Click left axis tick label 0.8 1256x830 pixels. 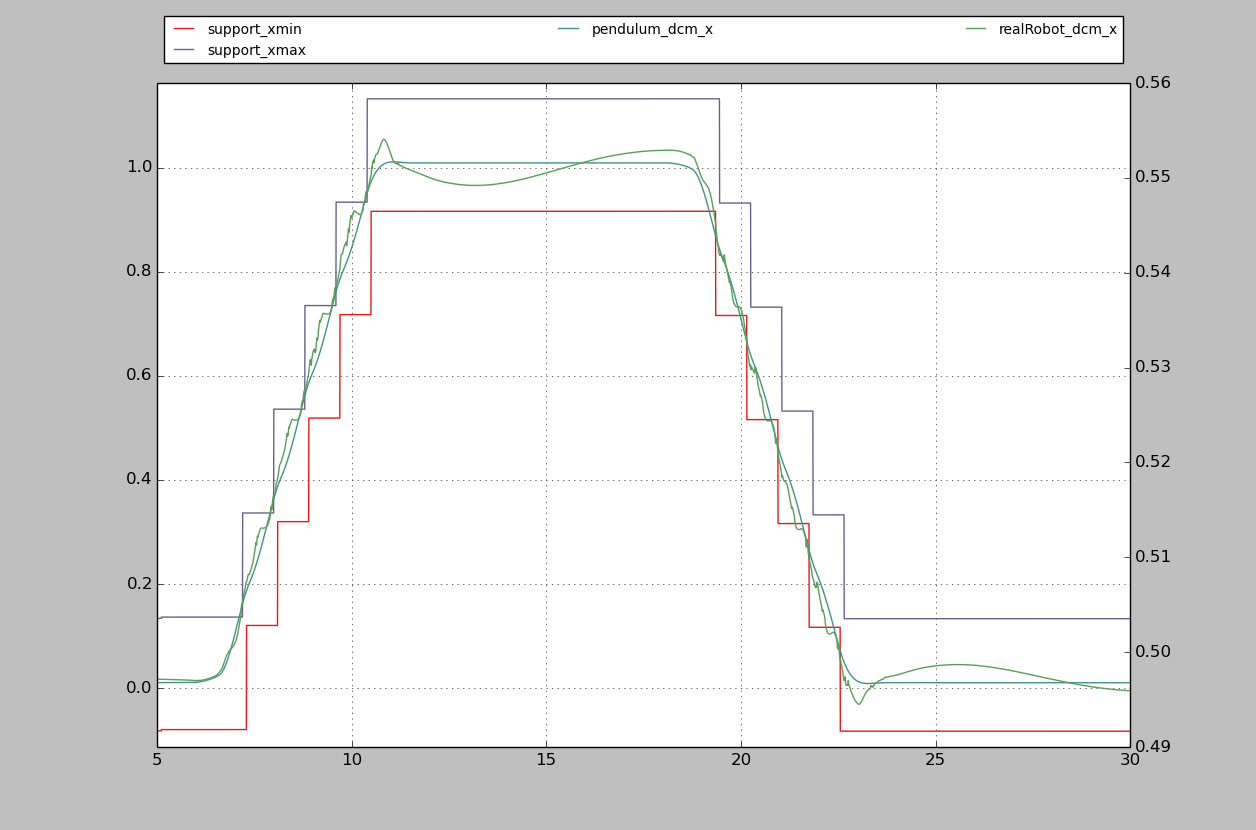(139, 271)
